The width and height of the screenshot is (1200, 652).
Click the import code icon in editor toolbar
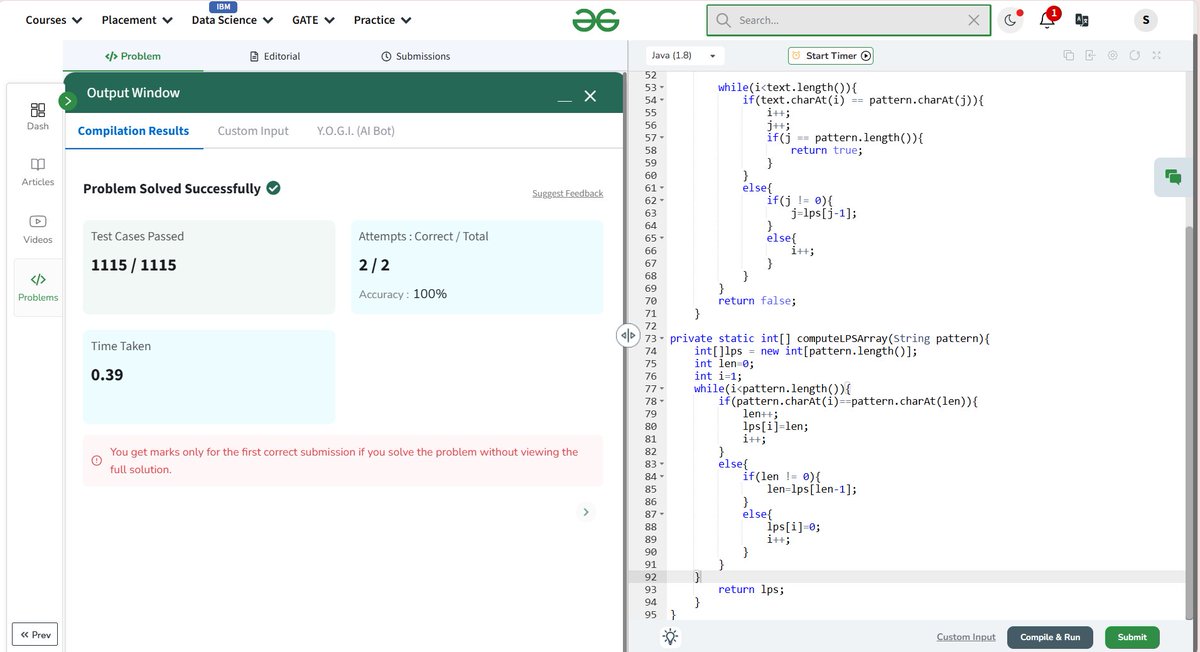(1091, 56)
